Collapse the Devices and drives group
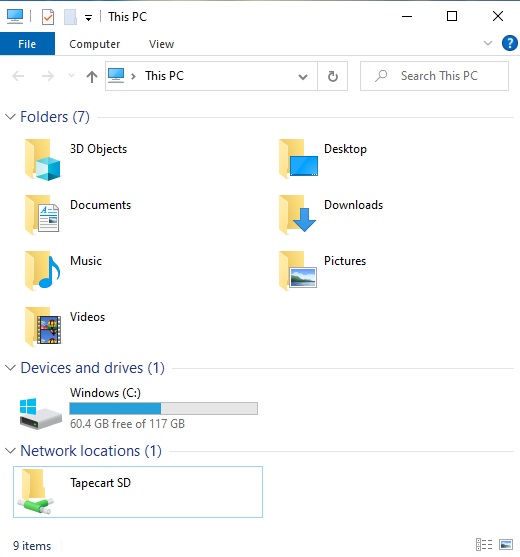Screen dimensions: 520x557 pos(10,368)
